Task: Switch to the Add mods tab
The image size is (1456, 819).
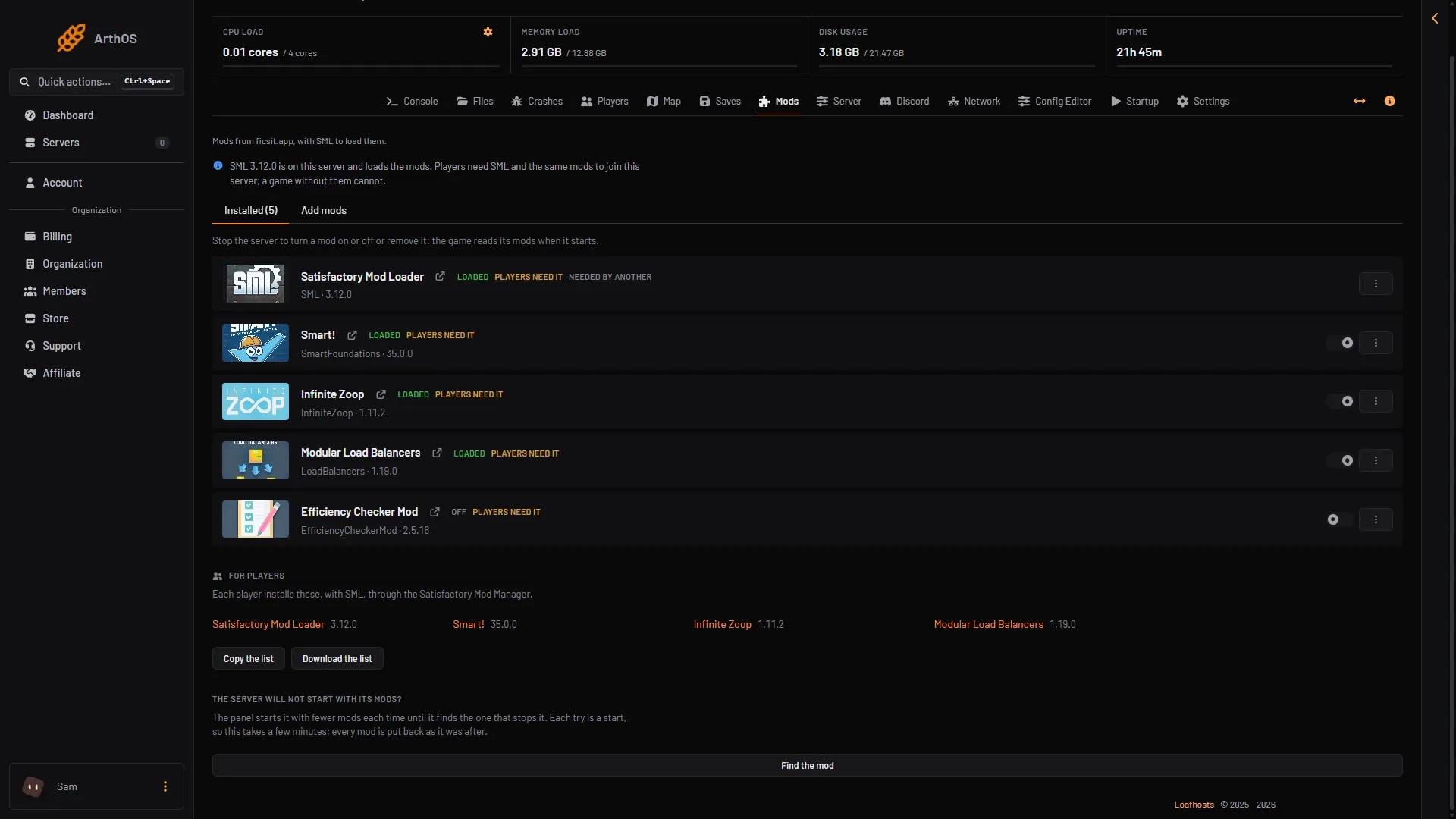Action: pos(324,210)
